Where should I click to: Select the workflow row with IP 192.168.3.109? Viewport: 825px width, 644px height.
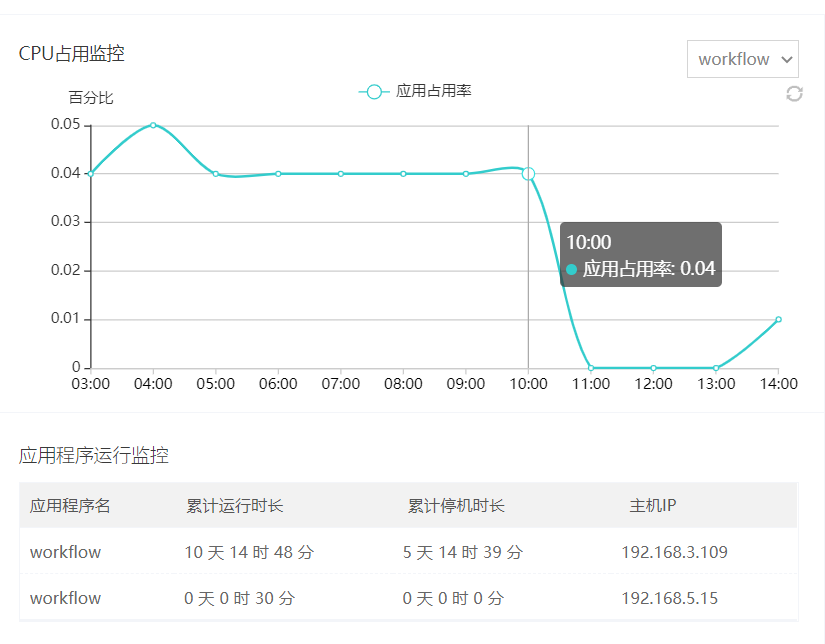coord(408,551)
